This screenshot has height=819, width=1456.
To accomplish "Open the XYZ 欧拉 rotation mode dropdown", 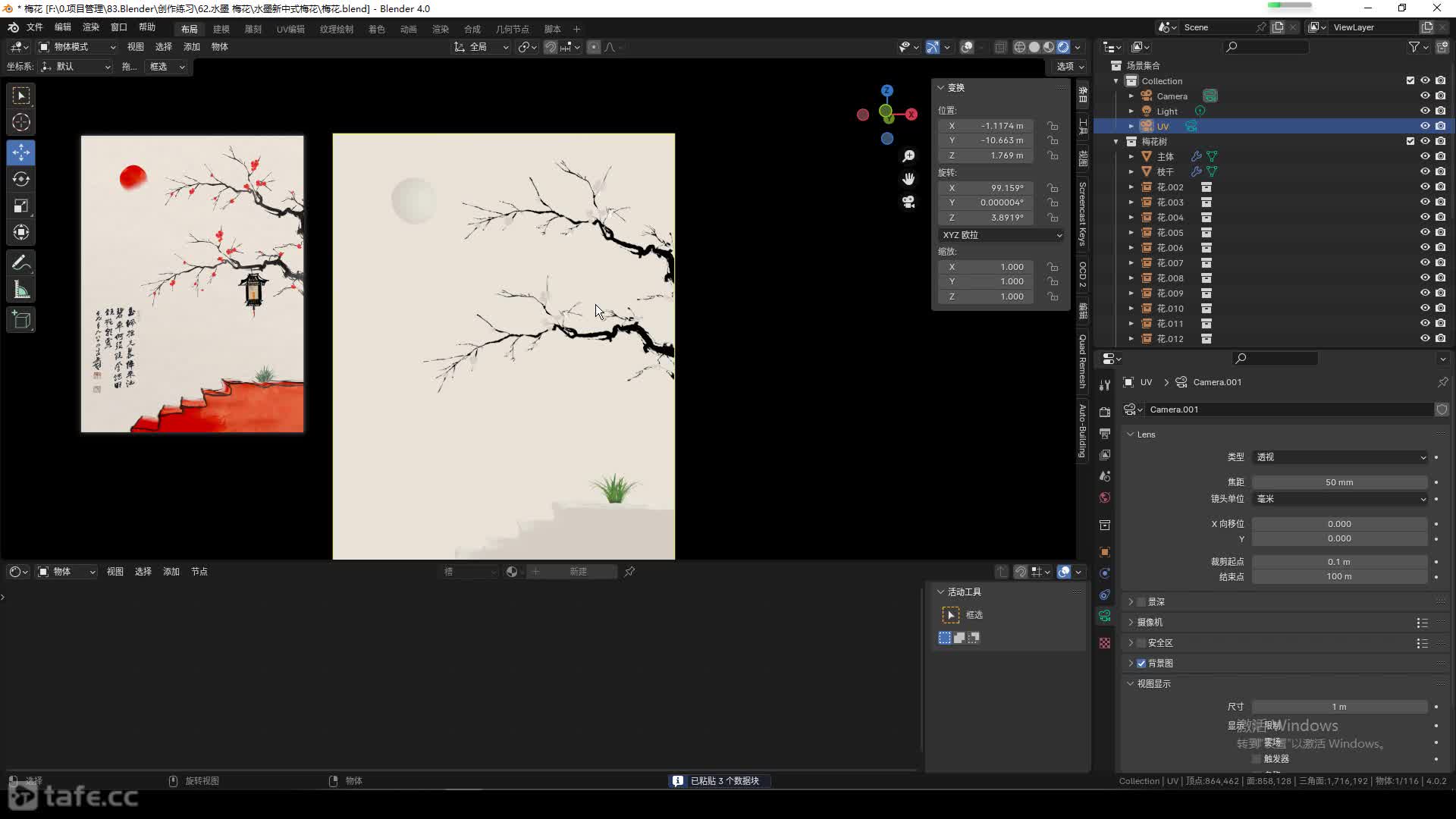I will (1001, 235).
